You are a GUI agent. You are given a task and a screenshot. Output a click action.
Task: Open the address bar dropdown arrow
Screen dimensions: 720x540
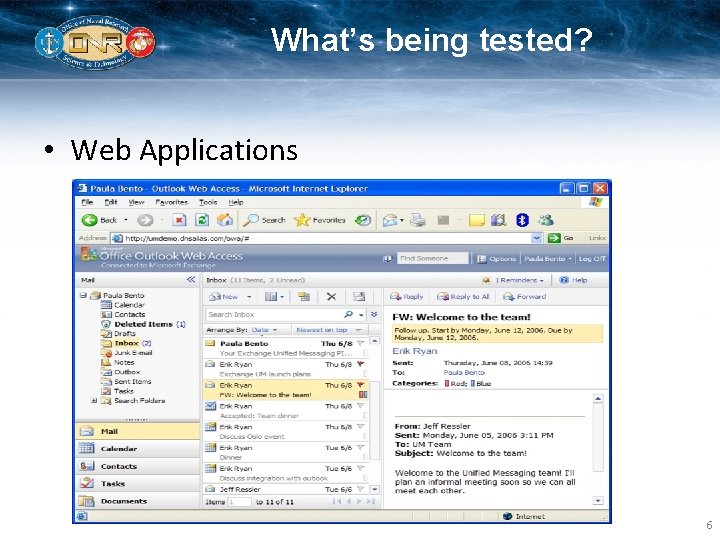536,238
